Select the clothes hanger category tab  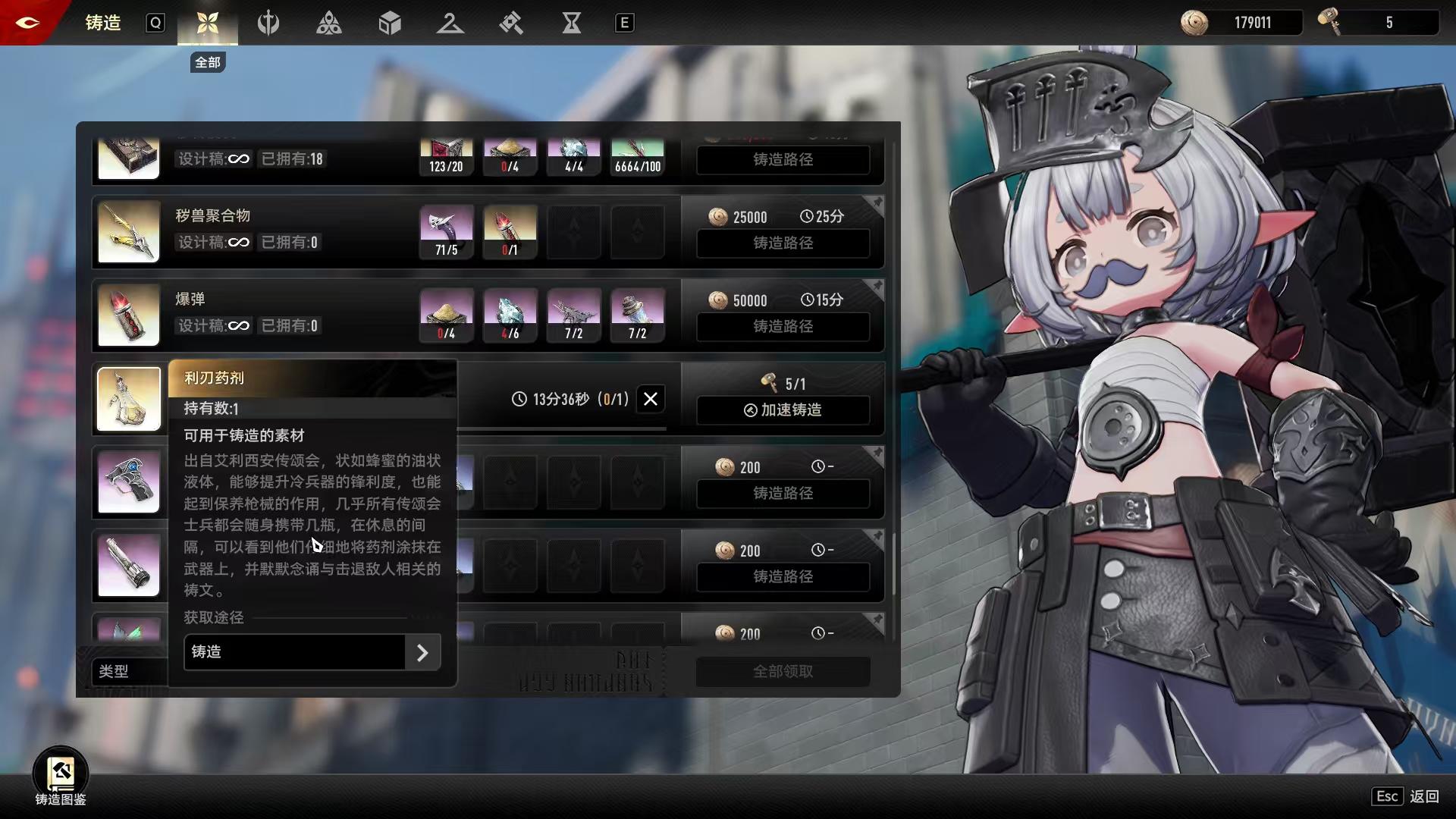click(x=450, y=23)
